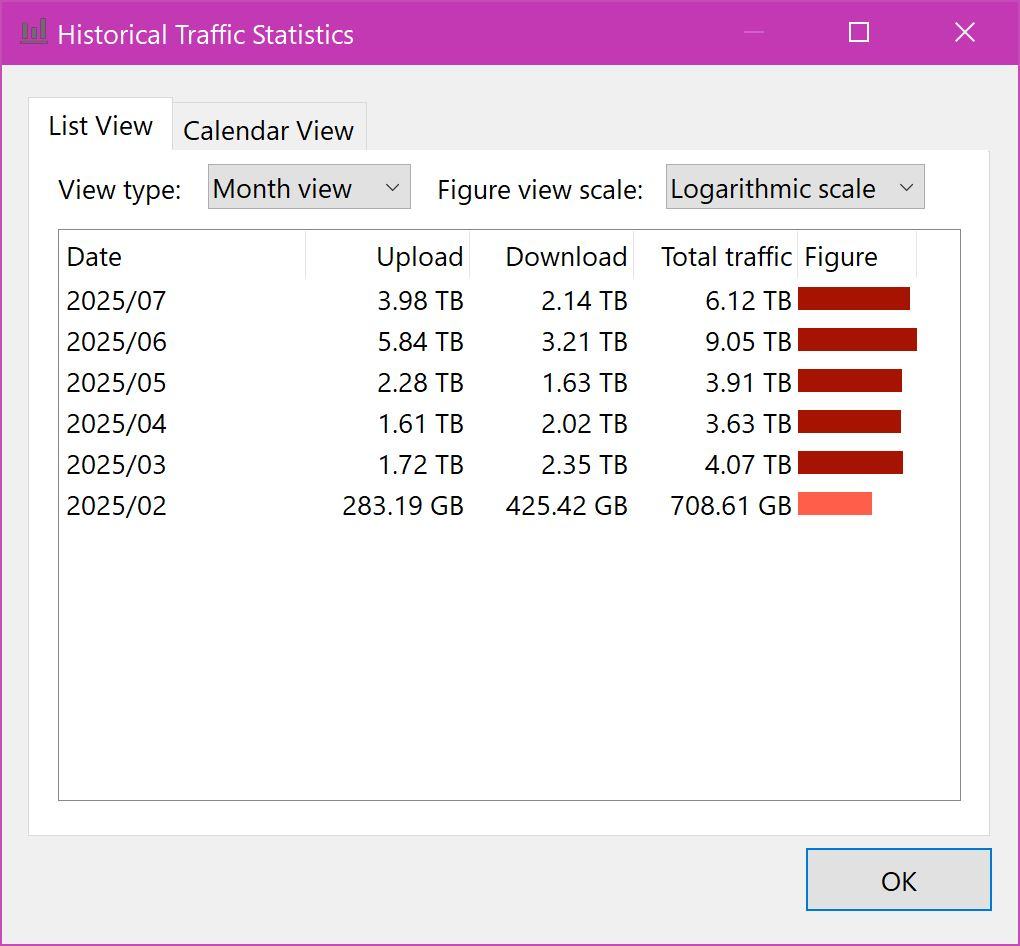Expand the Figure view scale dropdown
1020x946 pixels.
(x=794, y=188)
